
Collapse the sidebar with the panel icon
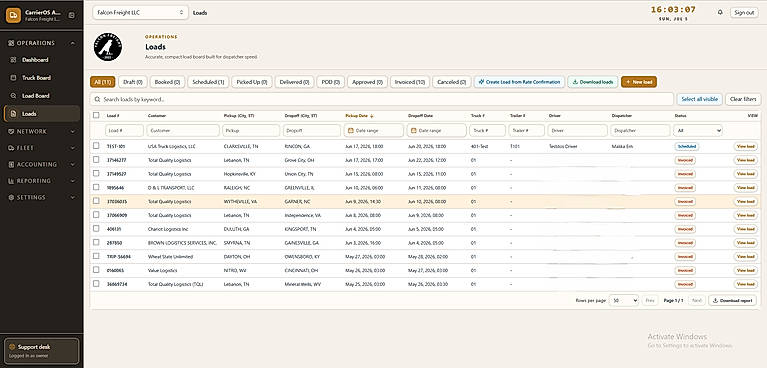(x=71, y=15)
